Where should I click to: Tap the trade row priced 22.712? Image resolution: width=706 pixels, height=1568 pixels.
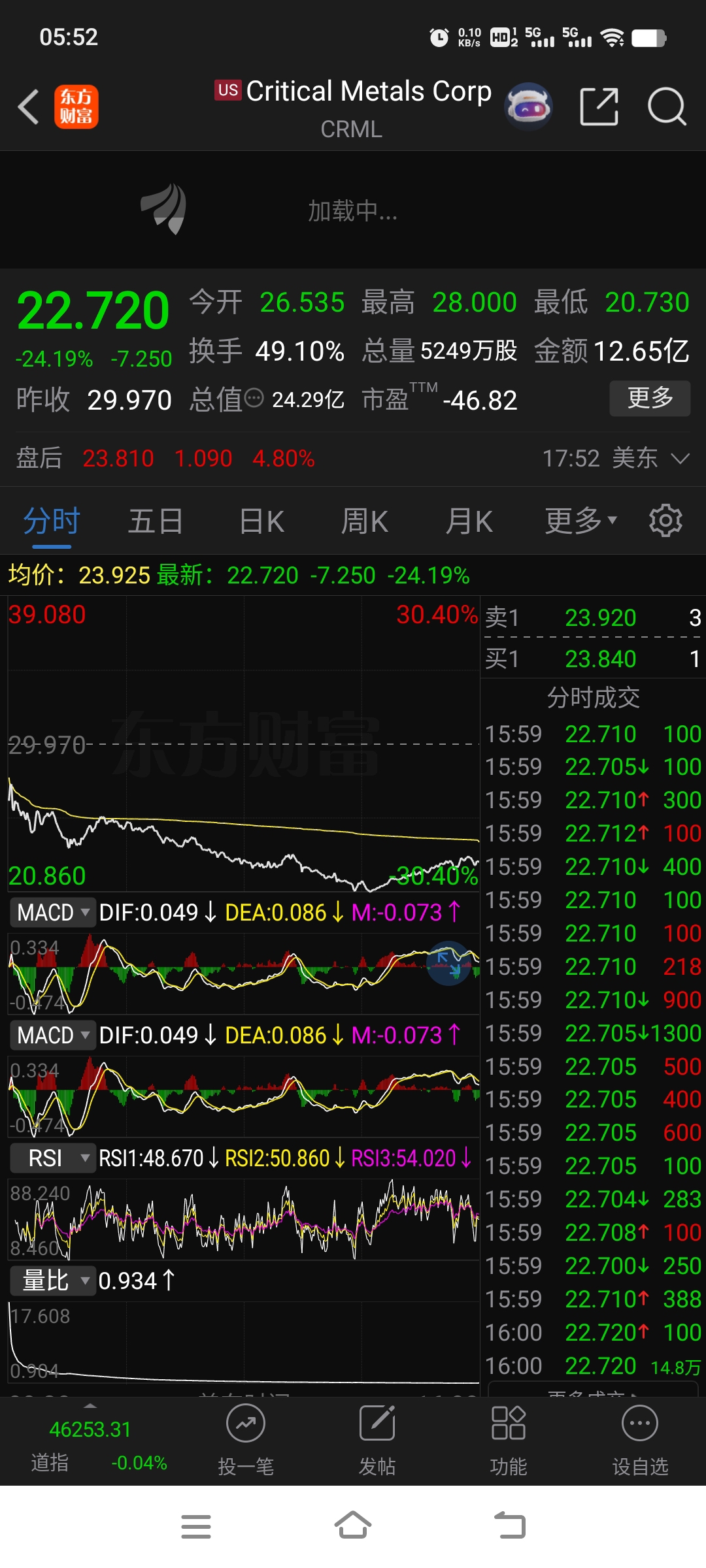coord(593,833)
